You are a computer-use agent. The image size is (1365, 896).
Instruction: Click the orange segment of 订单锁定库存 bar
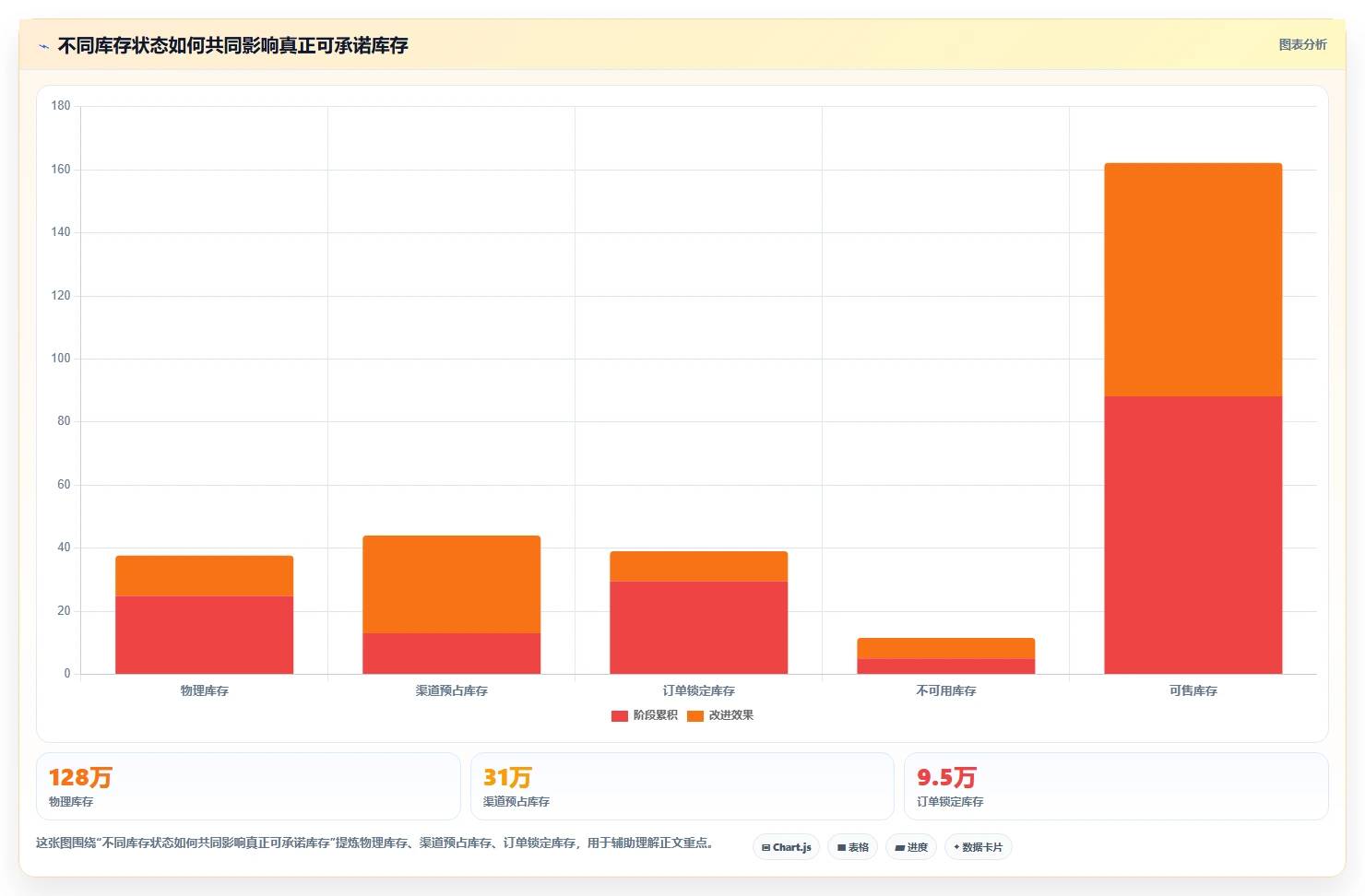[698, 566]
